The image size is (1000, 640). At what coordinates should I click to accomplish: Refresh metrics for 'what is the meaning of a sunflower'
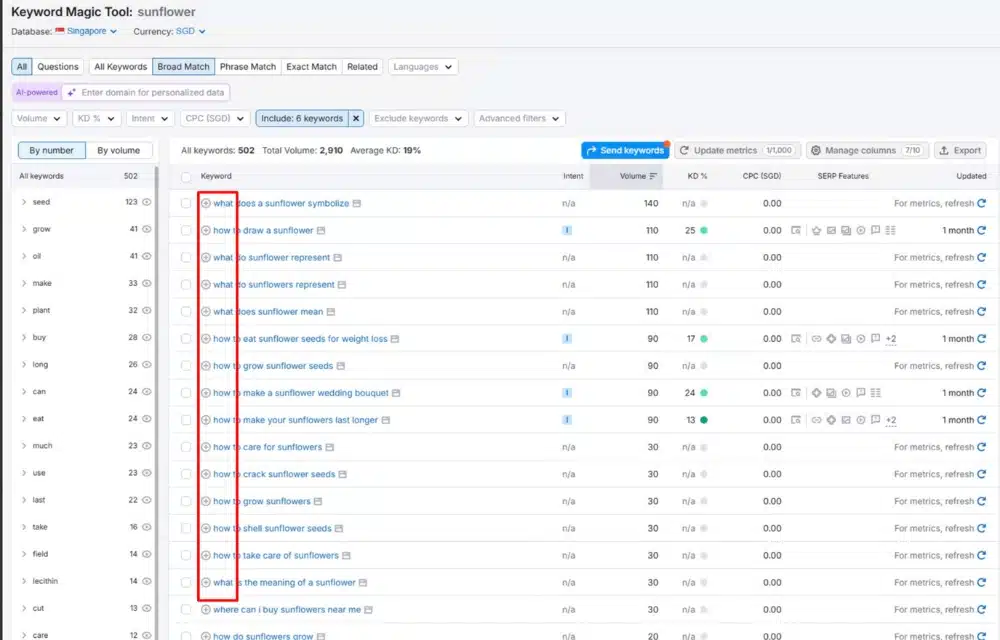981,583
